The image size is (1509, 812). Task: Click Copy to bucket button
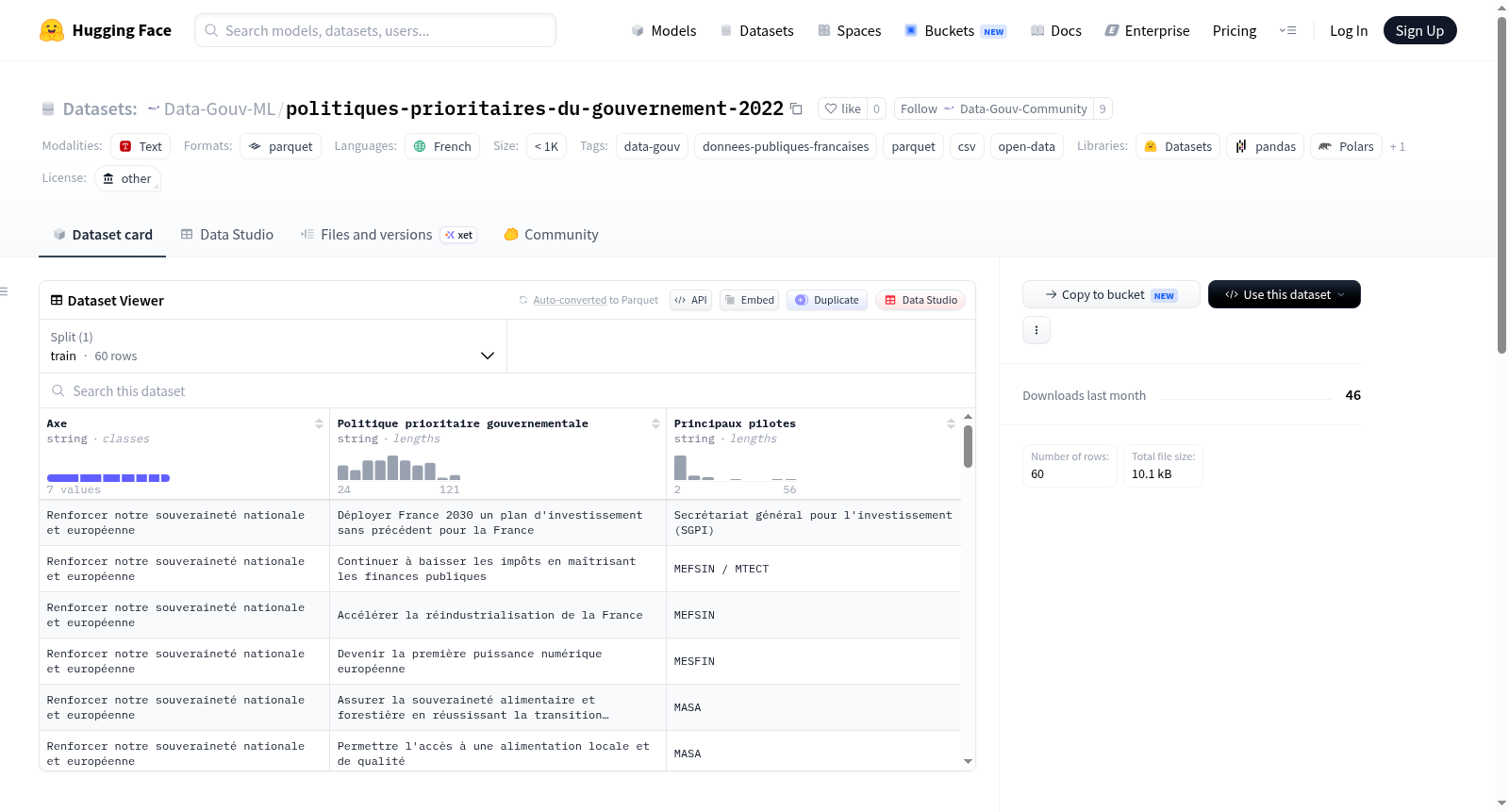(x=1111, y=294)
